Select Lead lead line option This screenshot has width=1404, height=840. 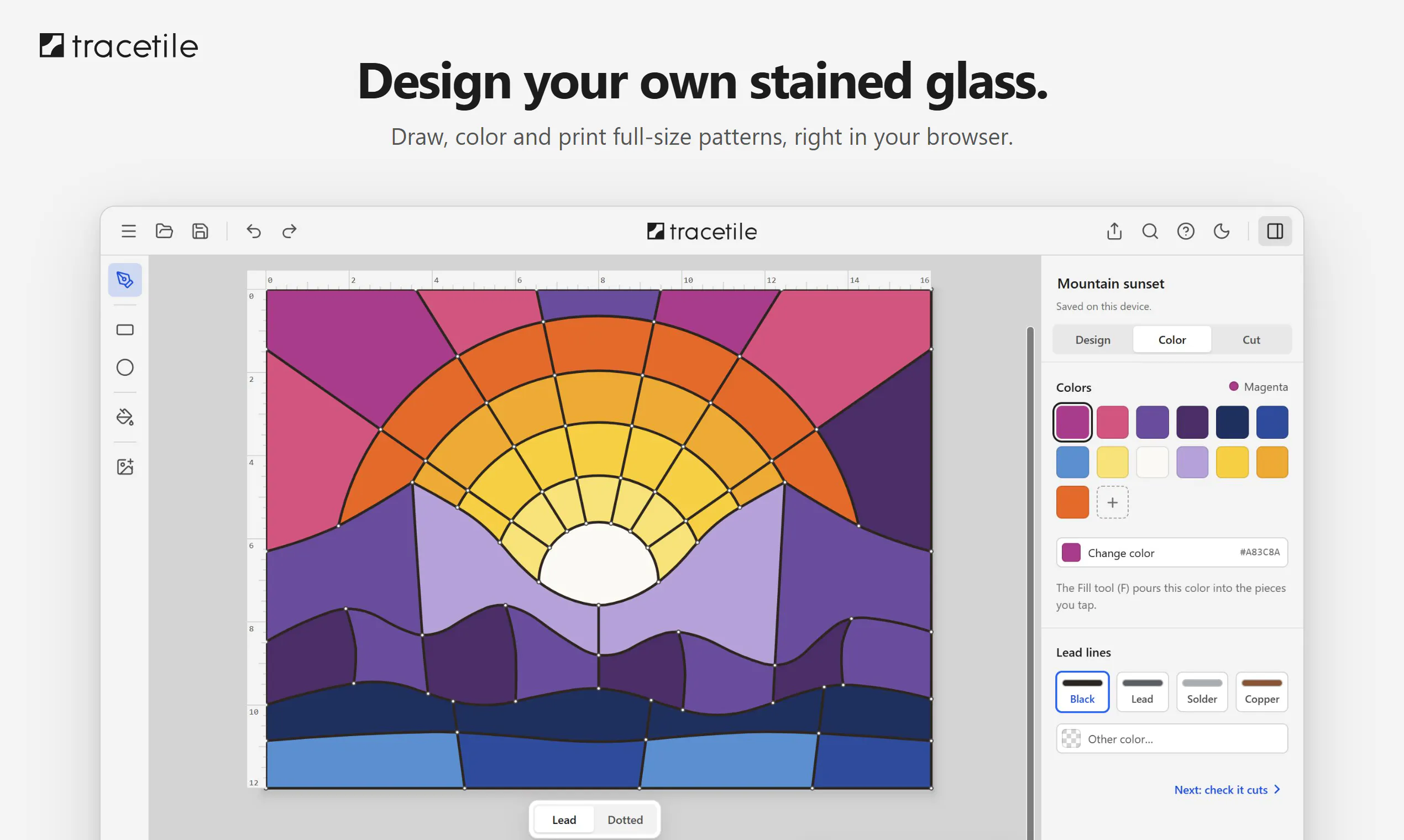(x=1143, y=692)
